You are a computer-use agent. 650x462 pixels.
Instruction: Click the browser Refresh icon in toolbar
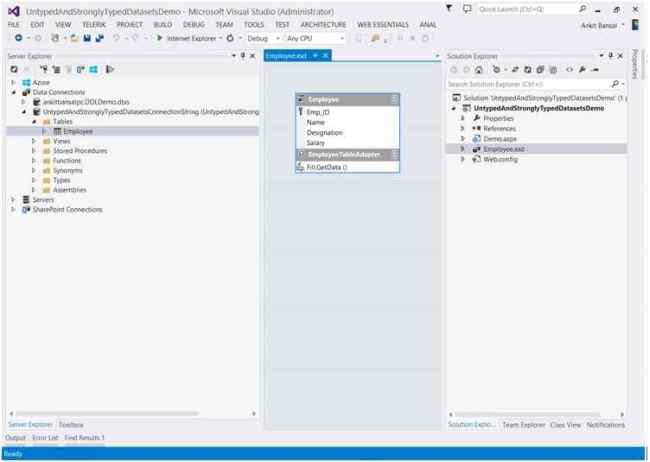(x=230, y=38)
